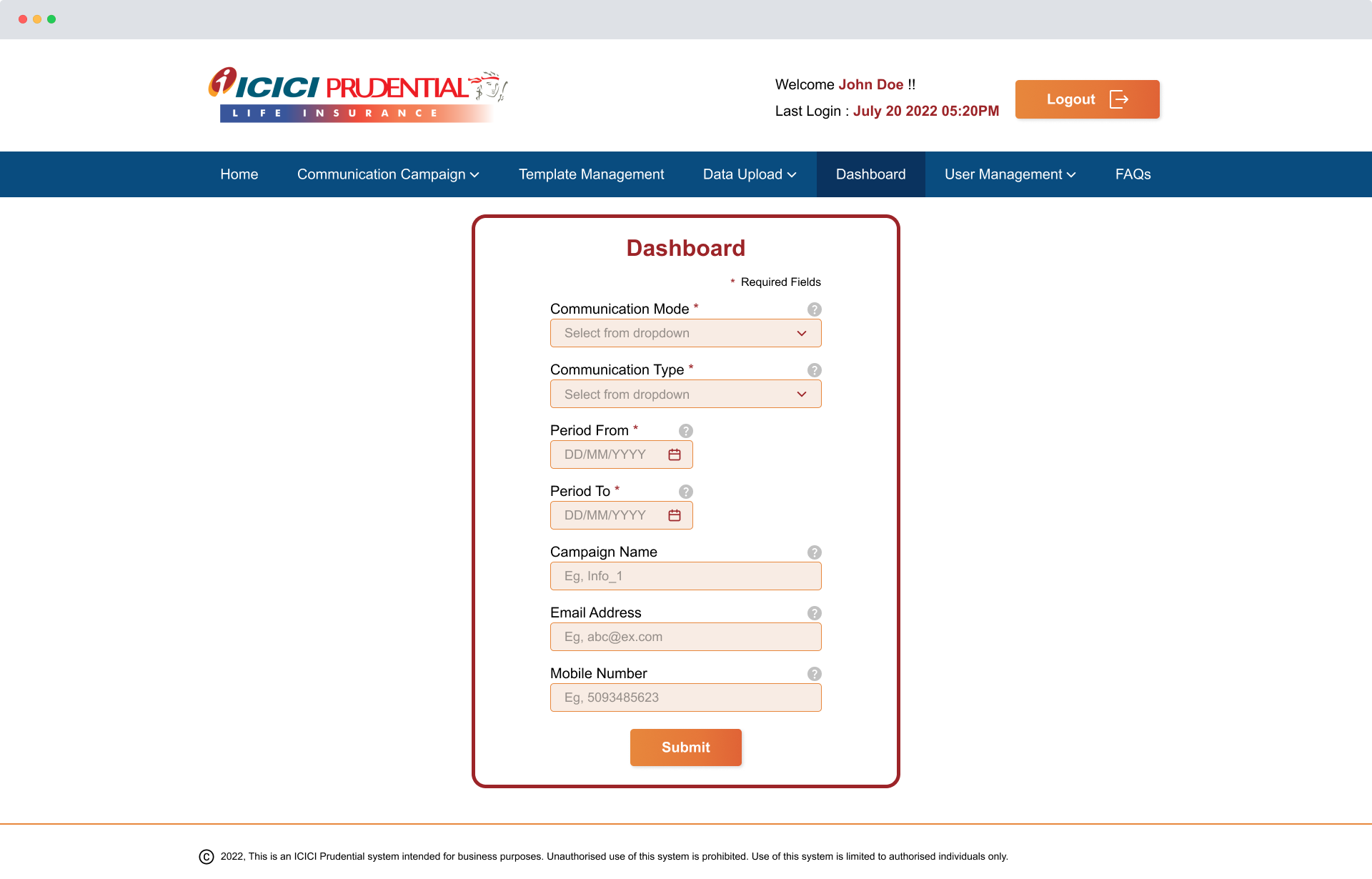Screen dimensions: 1372x879
Task: Click the Mobile Number input field
Action: point(686,697)
